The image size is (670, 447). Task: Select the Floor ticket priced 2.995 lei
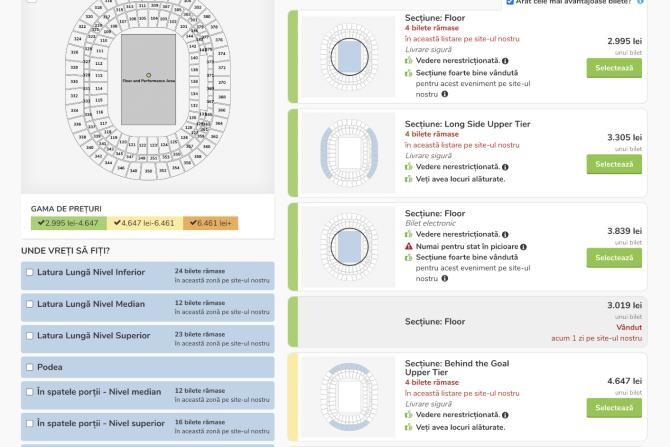pyautogui.click(x=613, y=68)
